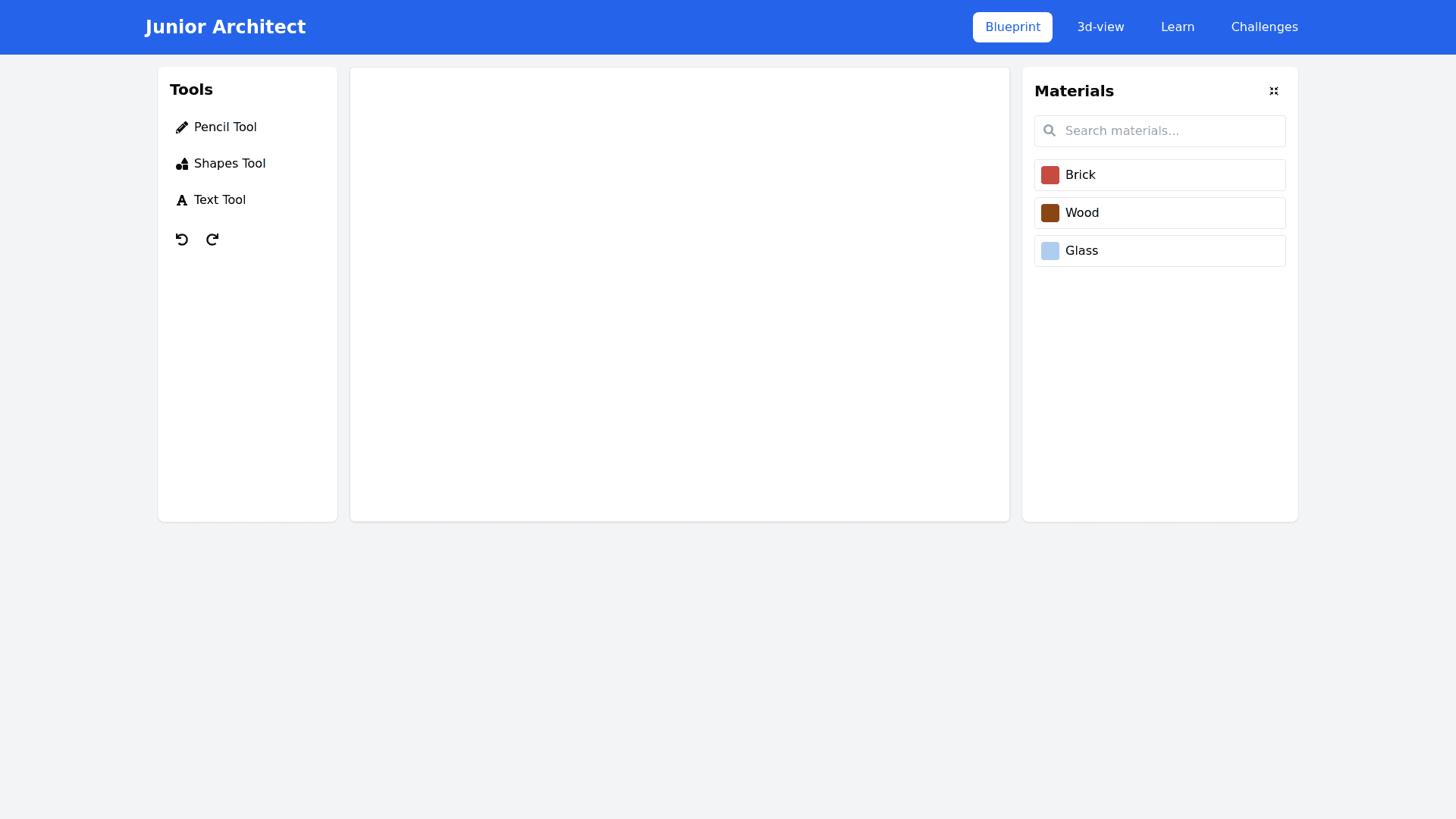Select the Text Tool

[x=219, y=199]
